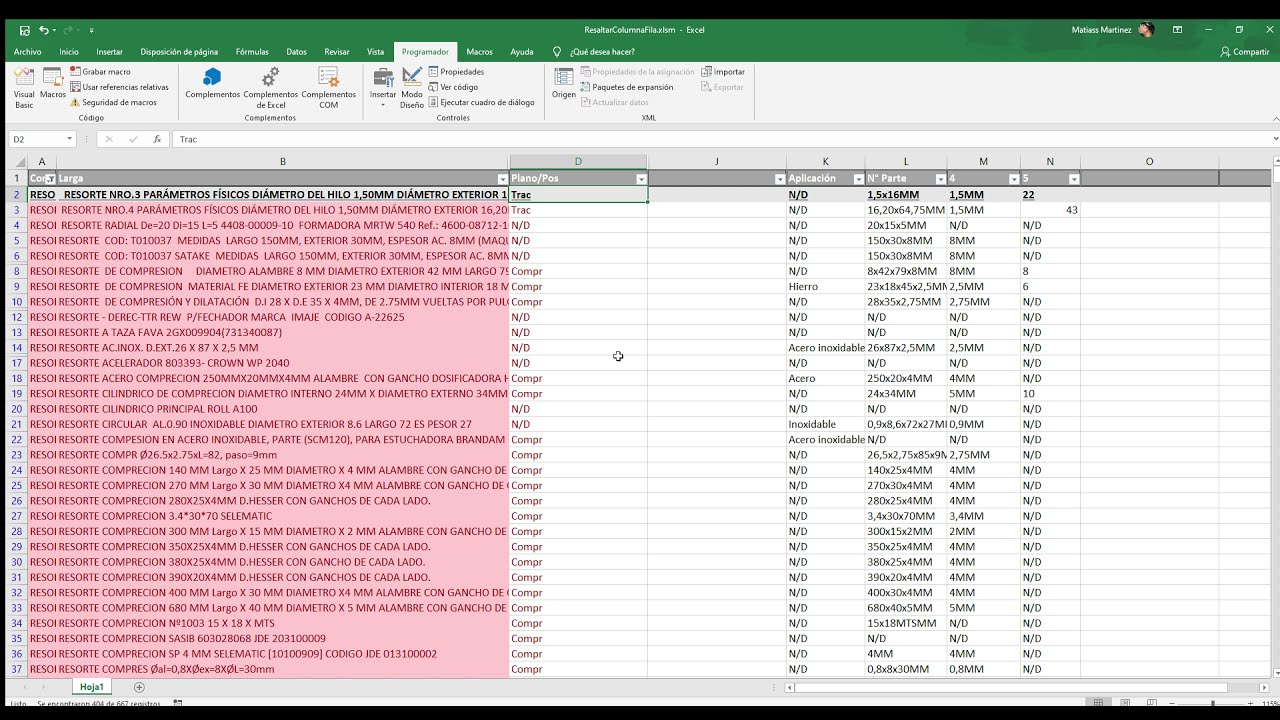Switch to the Insertar ribbon tab
1280x720 pixels.
click(x=110, y=52)
